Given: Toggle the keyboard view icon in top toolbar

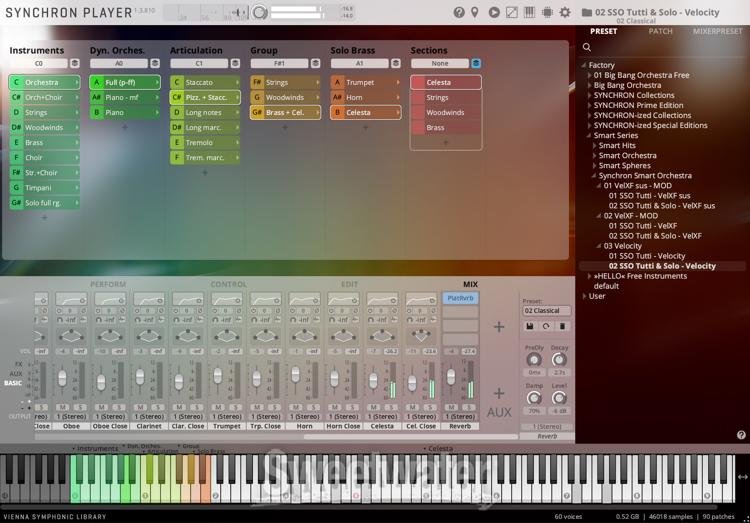Looking at the screenshot, I should (529, 12).
